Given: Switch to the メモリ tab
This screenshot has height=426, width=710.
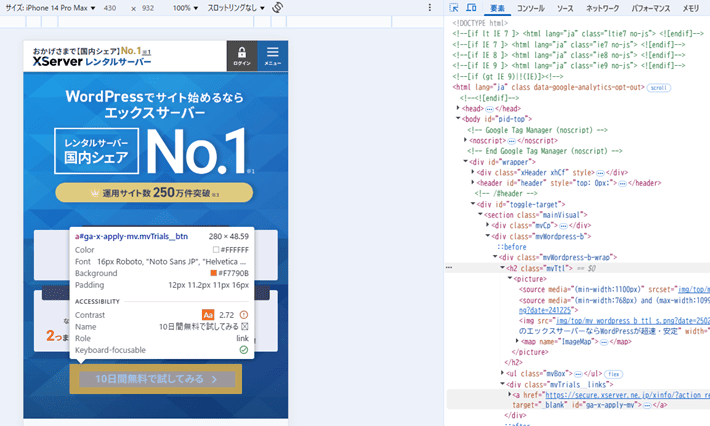Looking at the screenshot, I should [691, 8].
